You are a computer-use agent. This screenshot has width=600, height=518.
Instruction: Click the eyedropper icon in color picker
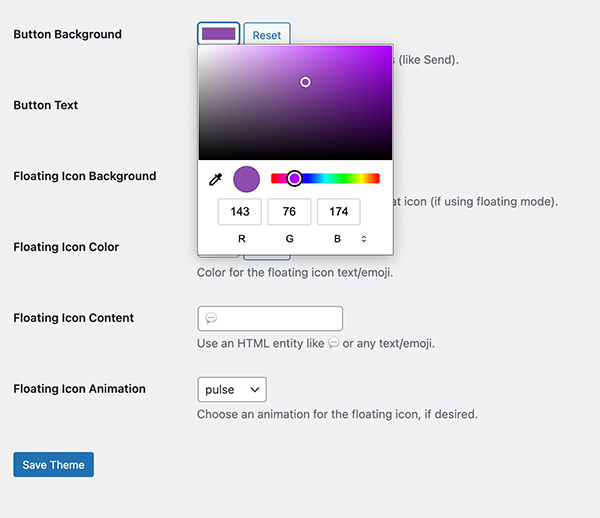[215, 179]
